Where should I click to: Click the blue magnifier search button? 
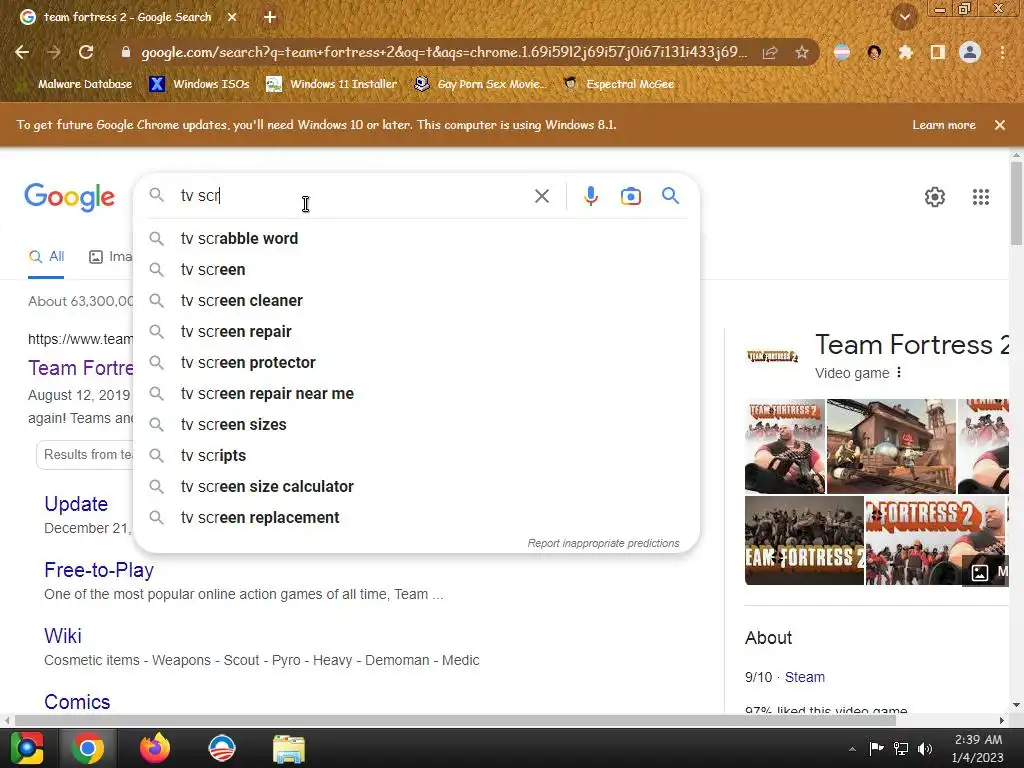[671, 196]
